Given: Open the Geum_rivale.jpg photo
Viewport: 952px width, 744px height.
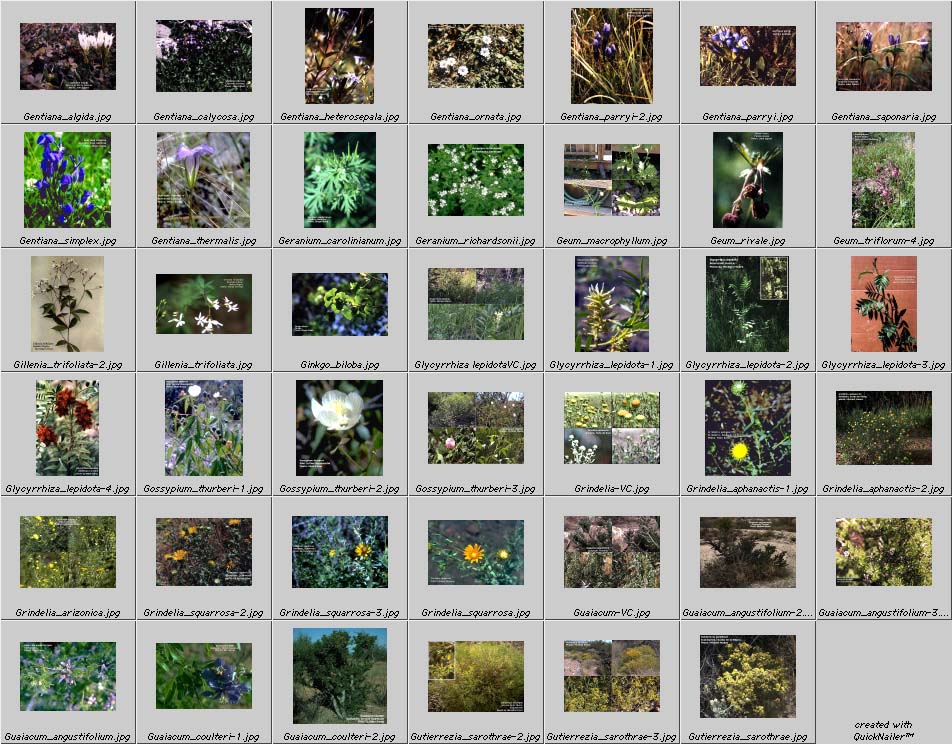Looking at the screenshot, I should tap(748, 180).
